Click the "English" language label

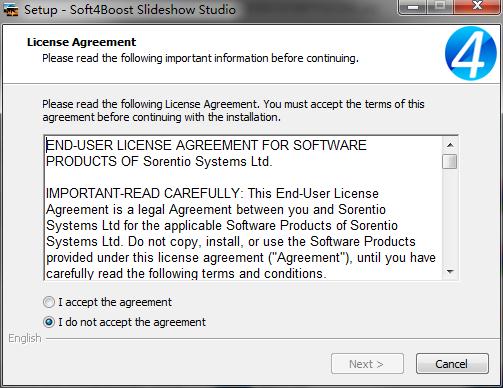25,338
